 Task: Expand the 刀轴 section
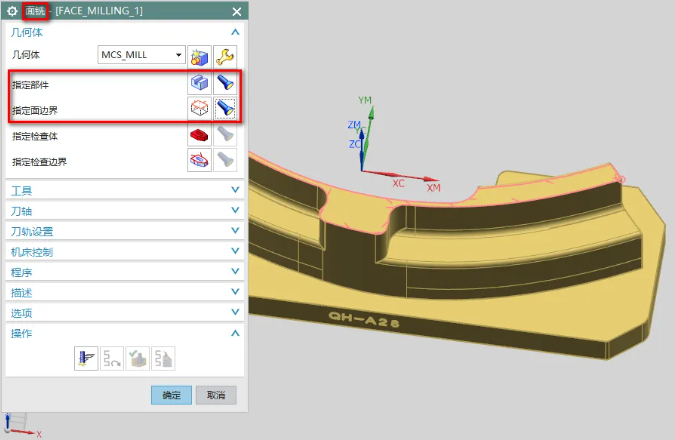tap(235, 211)
